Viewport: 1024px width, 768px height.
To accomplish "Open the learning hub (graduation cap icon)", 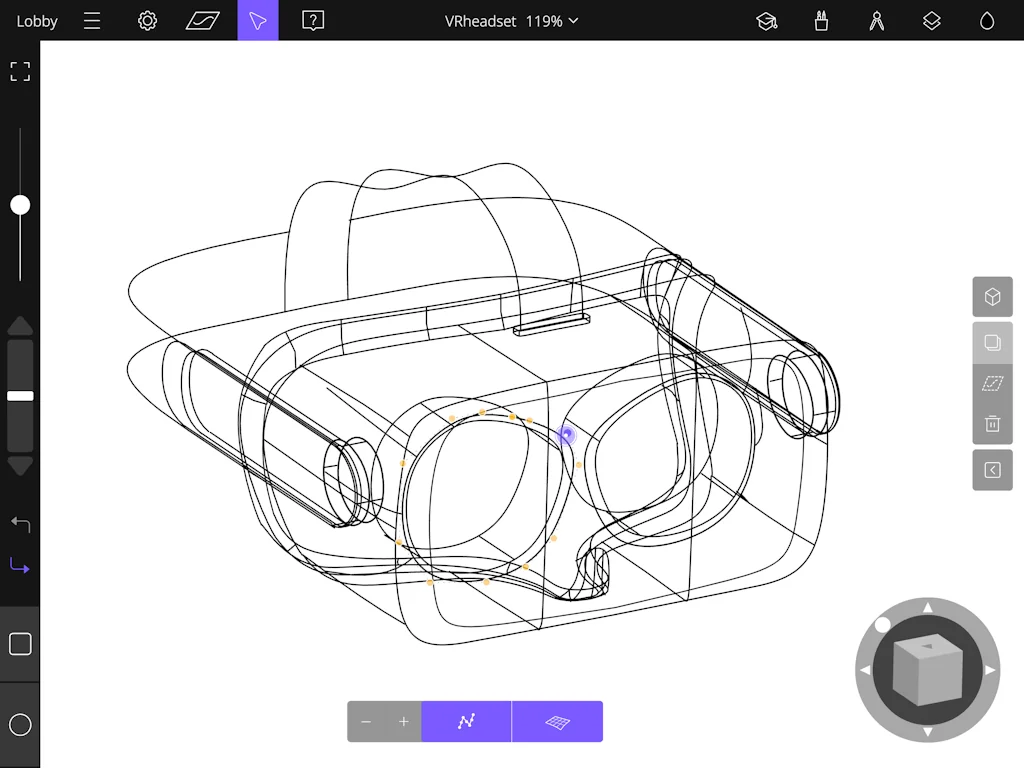I will [766, 20].
